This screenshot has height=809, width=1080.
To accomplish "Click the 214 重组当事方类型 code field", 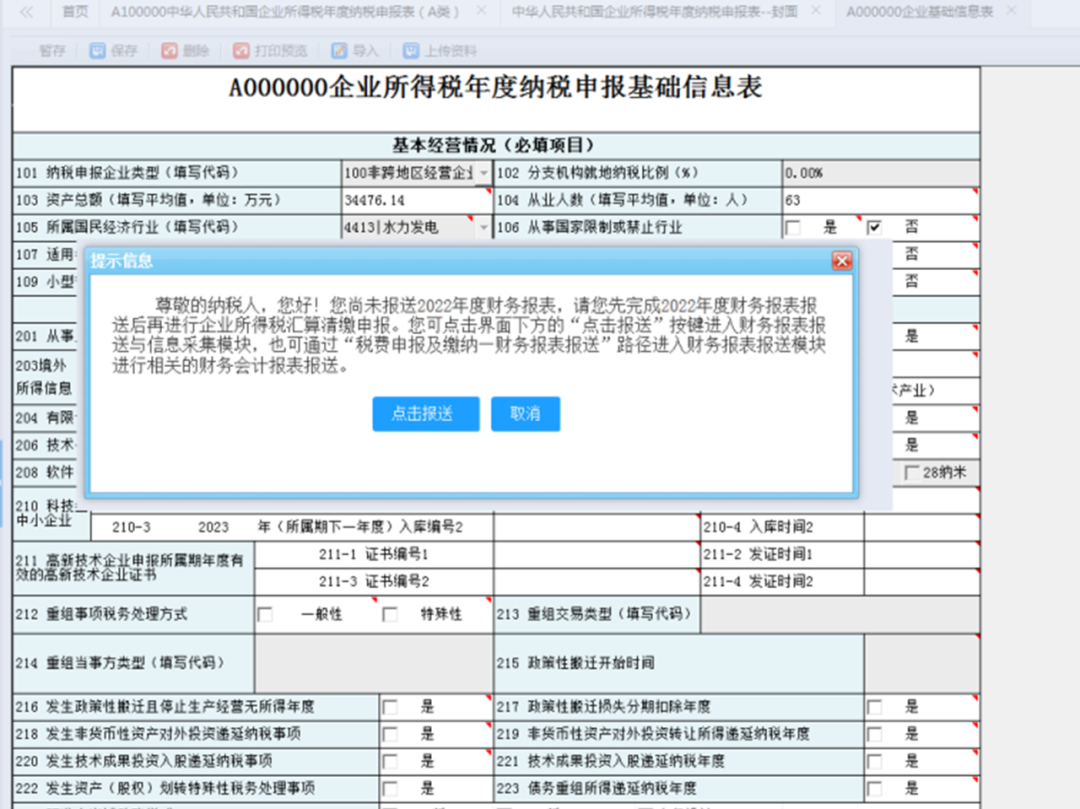I will coord(374,664).
